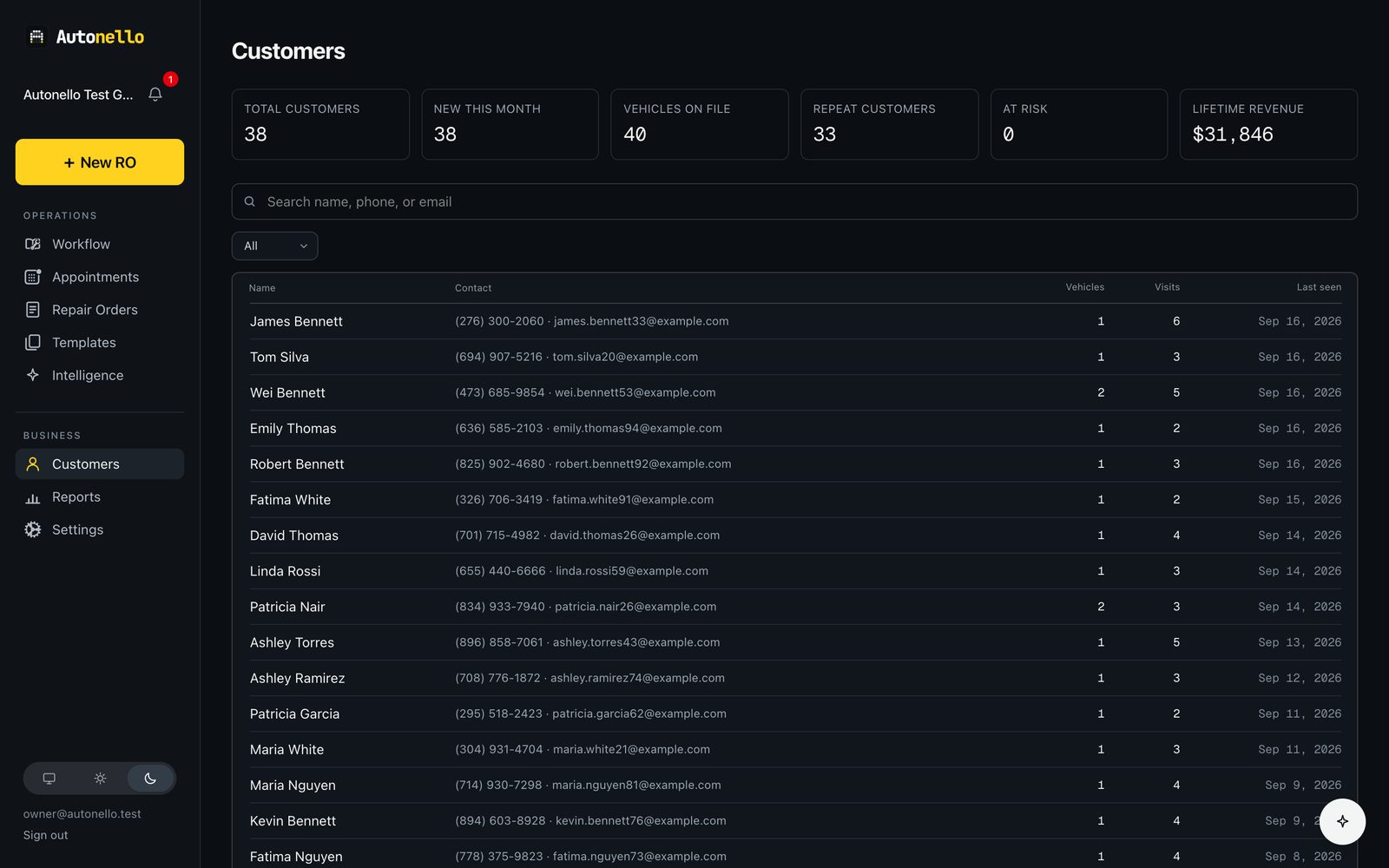The height and width of the screenshot is (868, 1389).
Task: Sort by Visits column header
Action: click(x=1167, y=287)
